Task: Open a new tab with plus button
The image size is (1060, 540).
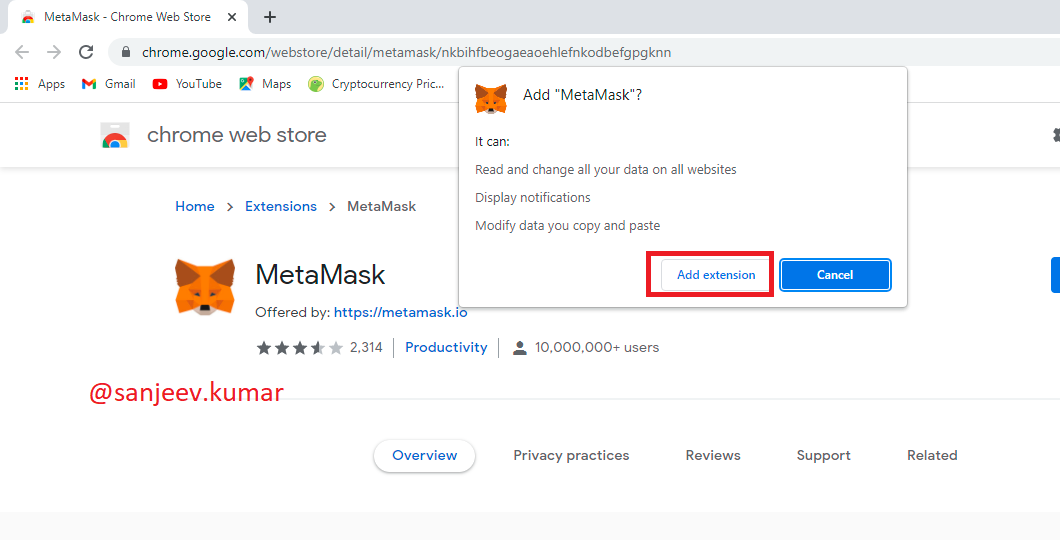Action: [270, 17]
